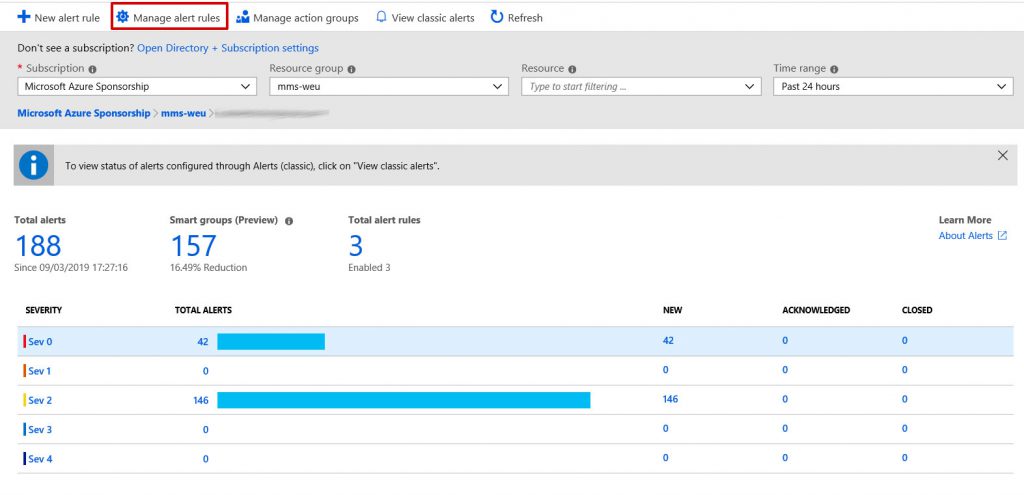Click the plus icon for New alert rule
The image size is (1024, 495).
[x=24, y=17]
